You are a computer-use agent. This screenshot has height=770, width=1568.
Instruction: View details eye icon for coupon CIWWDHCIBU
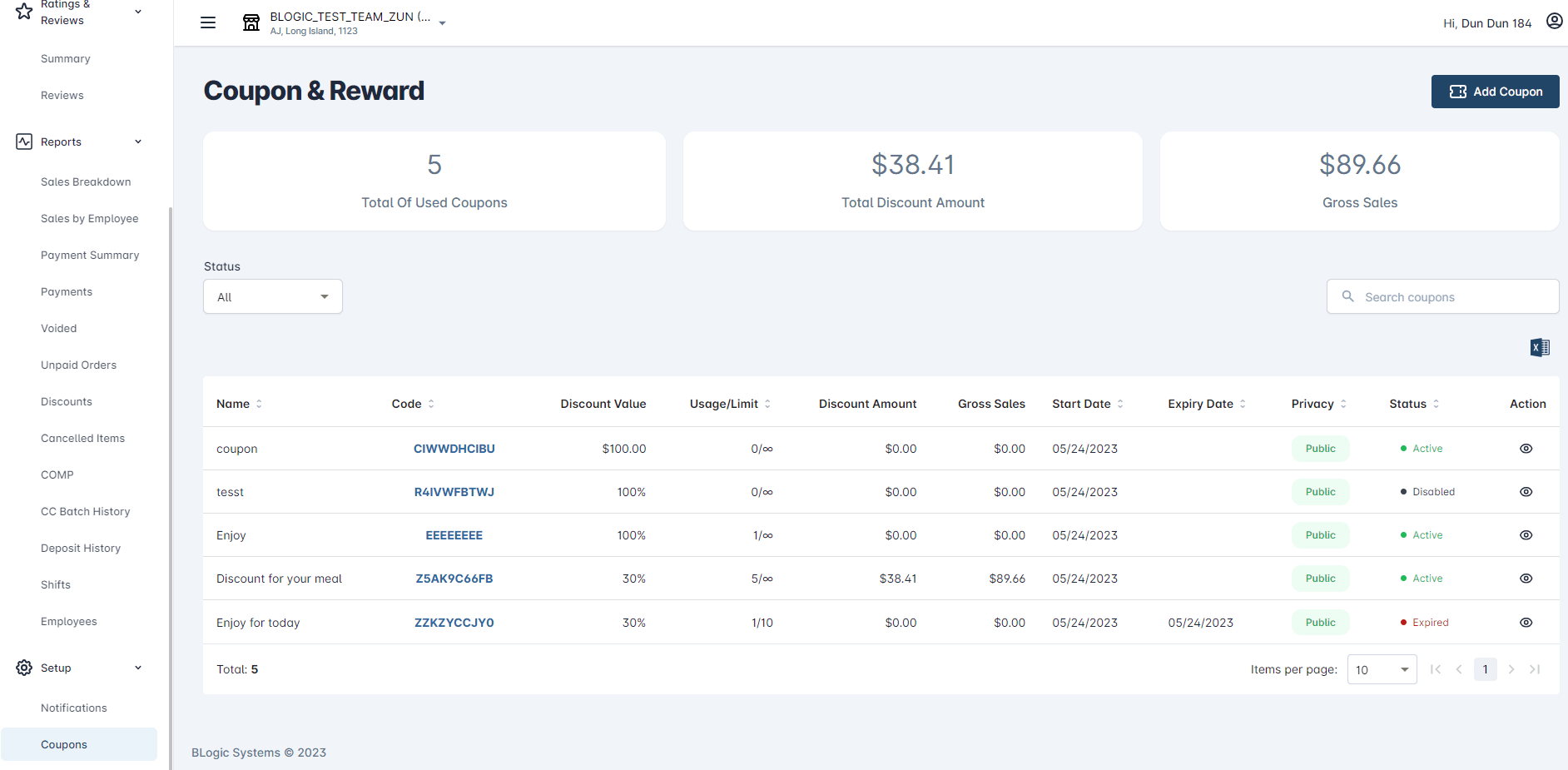click(1526, 449)
